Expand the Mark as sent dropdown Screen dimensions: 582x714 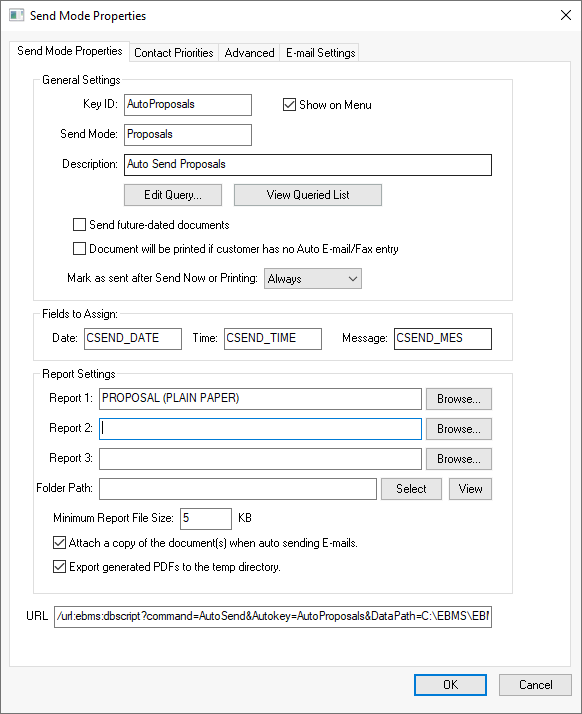313,279
